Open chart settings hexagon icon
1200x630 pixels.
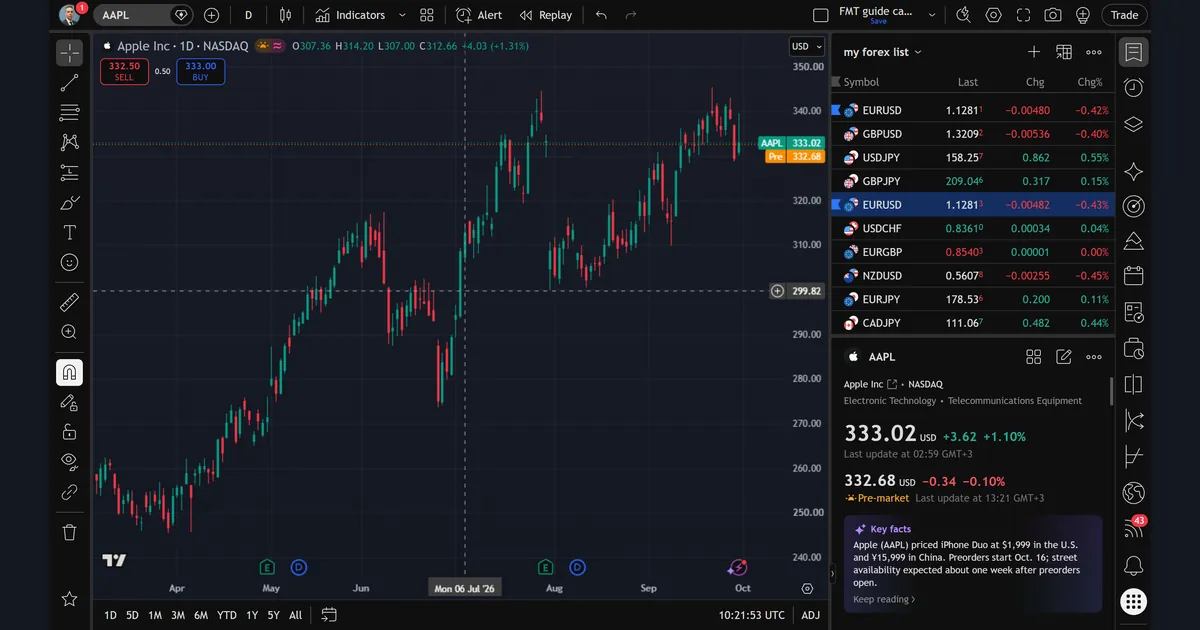993,15
